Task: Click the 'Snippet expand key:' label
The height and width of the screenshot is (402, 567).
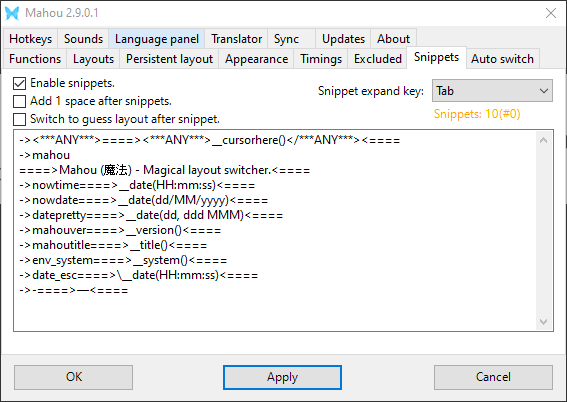Action: tap(371, 91)
